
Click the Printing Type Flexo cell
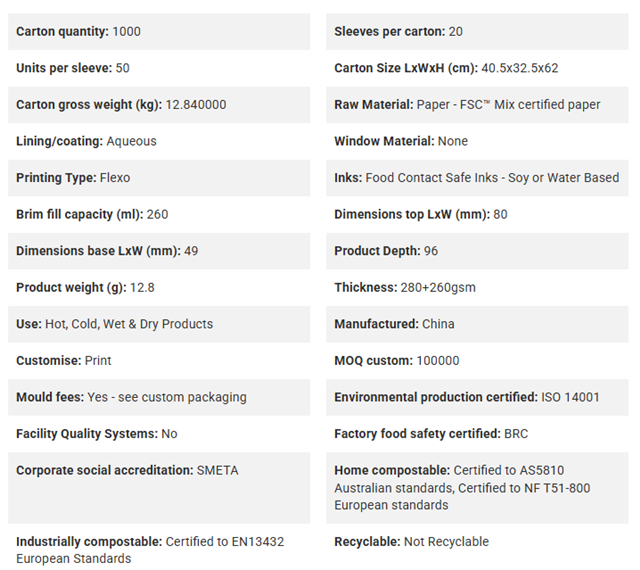coord(159,178)
